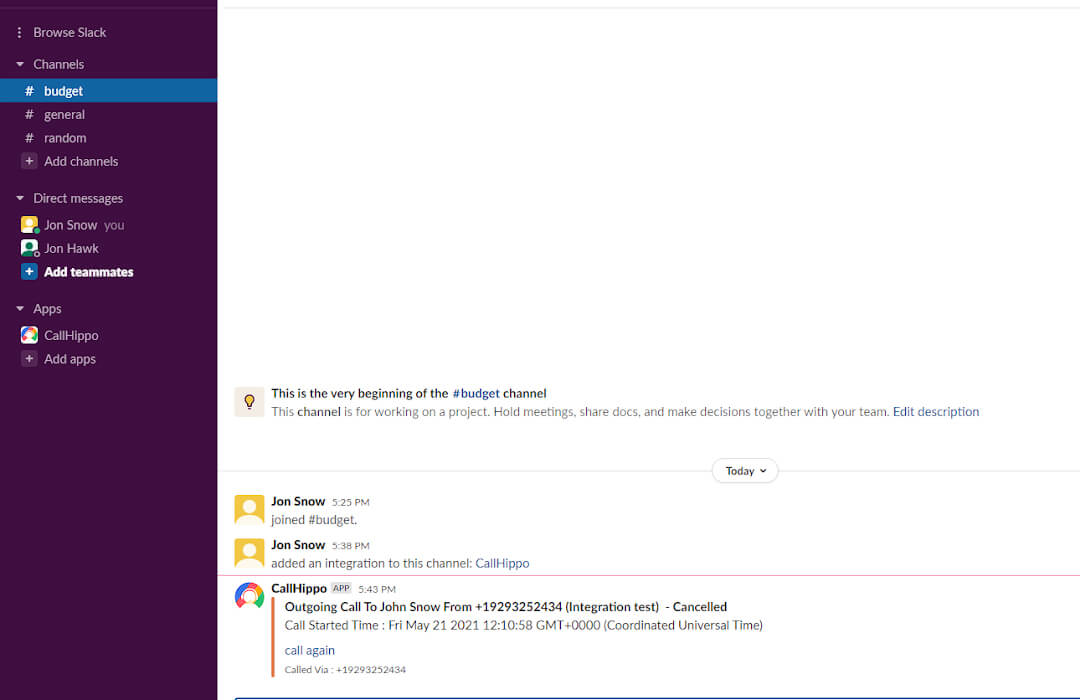Click Add apps label
This screenshot has width=1080, height=700.
70,359
